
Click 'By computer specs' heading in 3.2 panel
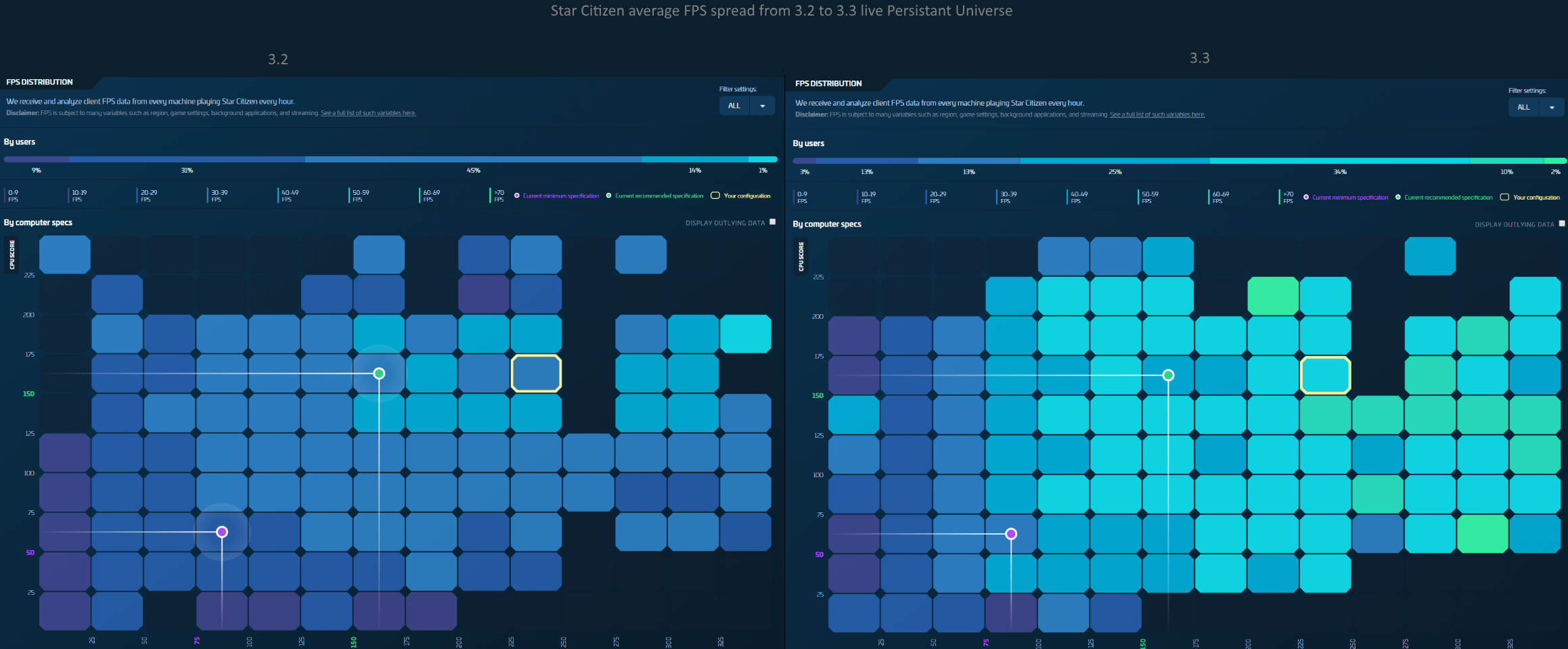pyautogui.click(x=38, y=222)
